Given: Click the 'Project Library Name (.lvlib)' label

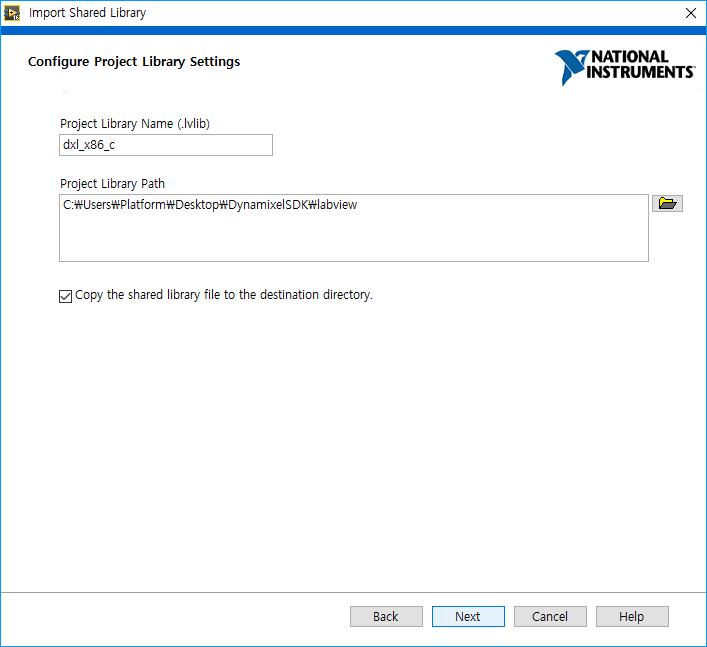Looking at the screenshot, I should (135, 124).
